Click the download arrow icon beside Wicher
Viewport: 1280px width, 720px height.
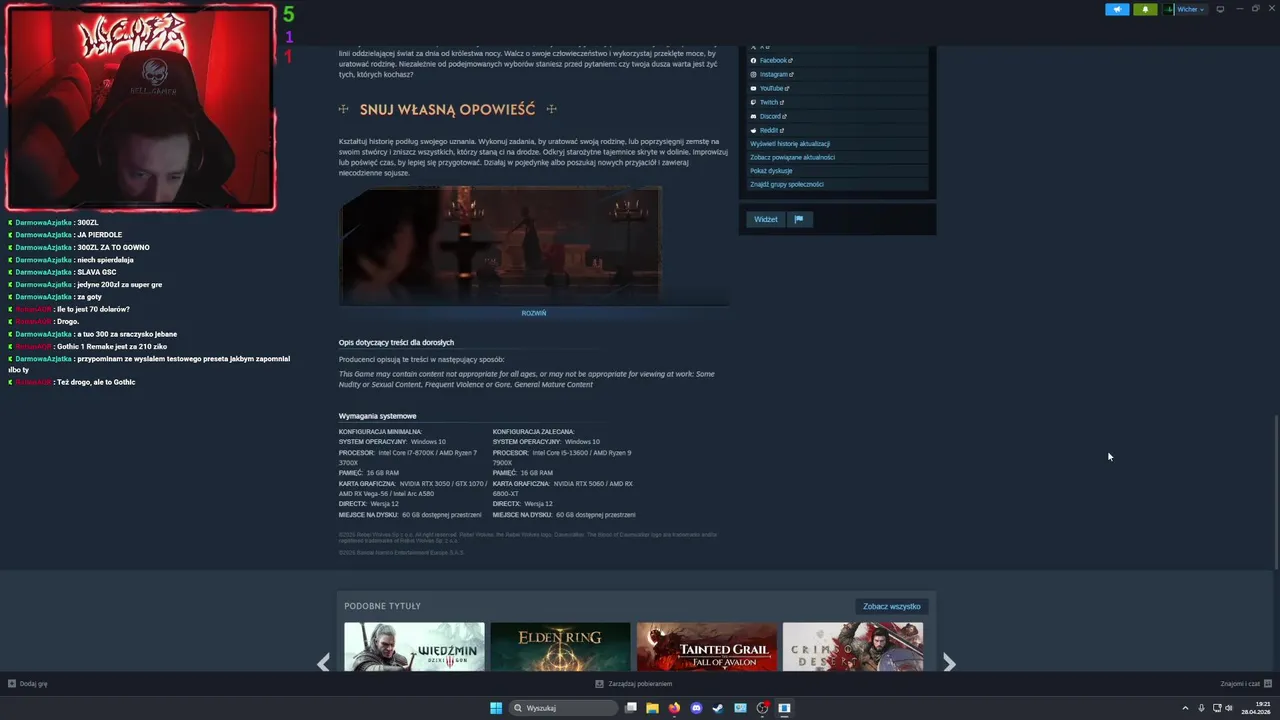click(1168, 9)
